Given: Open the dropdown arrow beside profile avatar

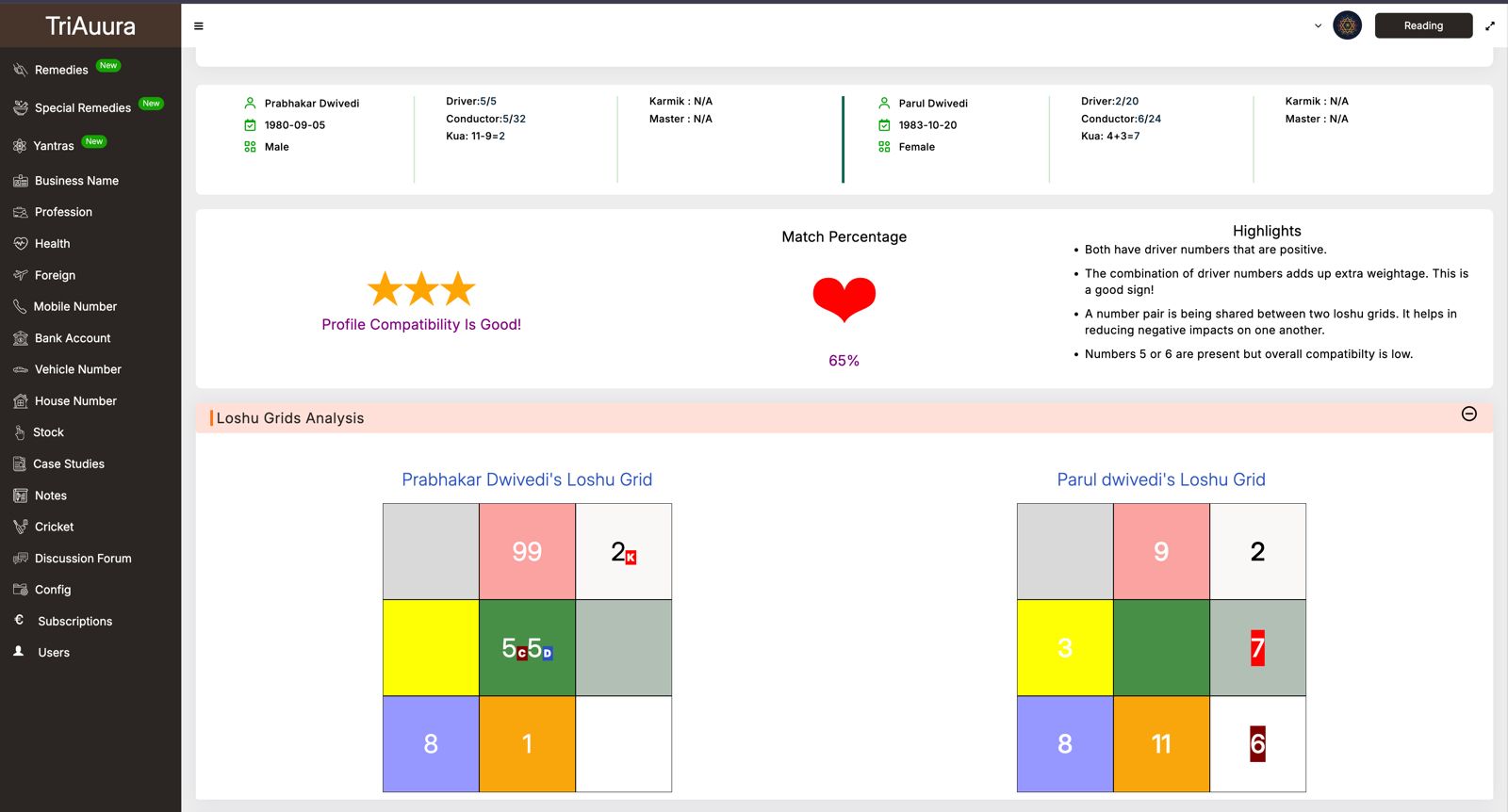Looking at the screenshot, I should click(1318, 26).
